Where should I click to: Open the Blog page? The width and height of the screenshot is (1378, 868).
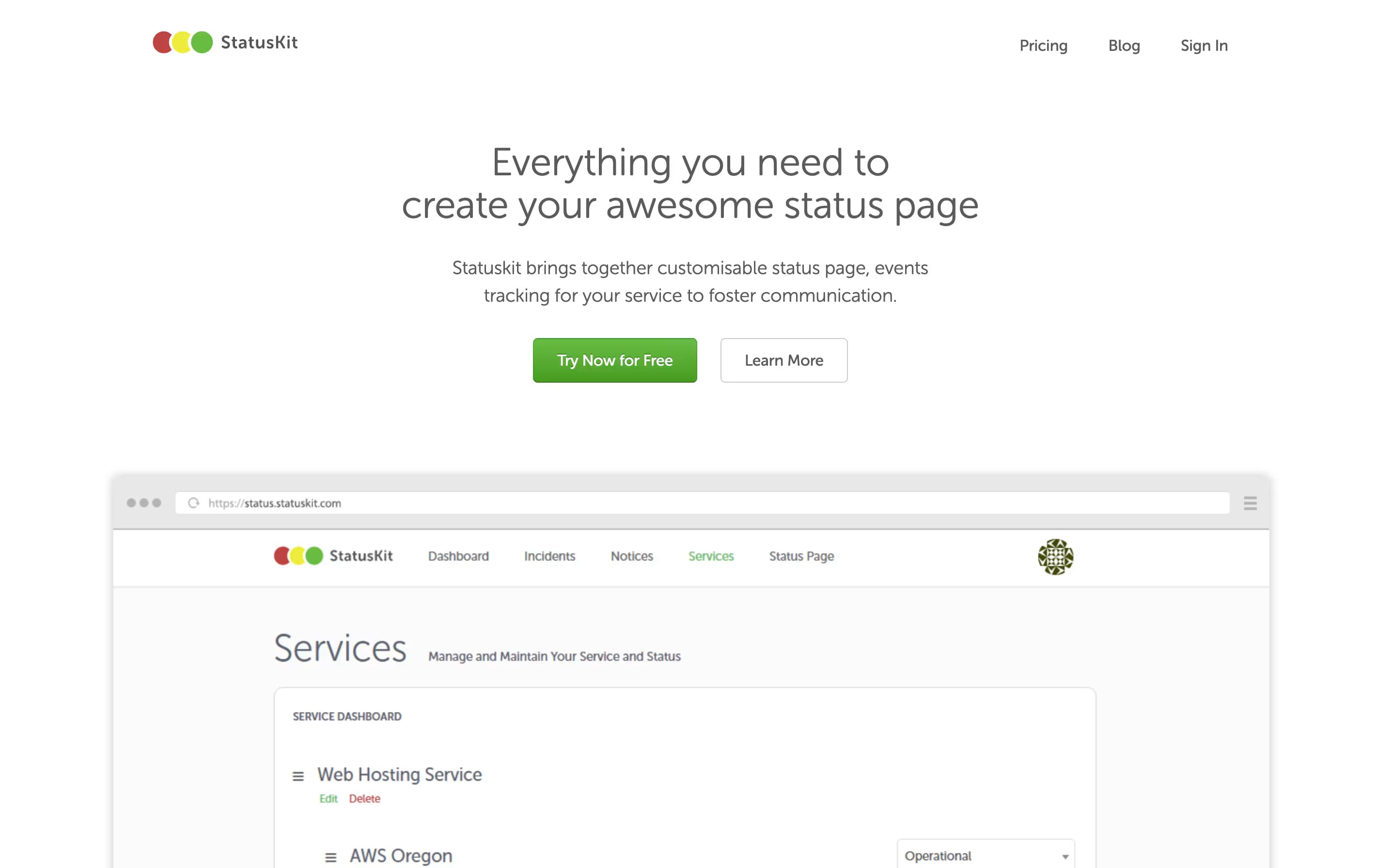(x=1124, y=45)
